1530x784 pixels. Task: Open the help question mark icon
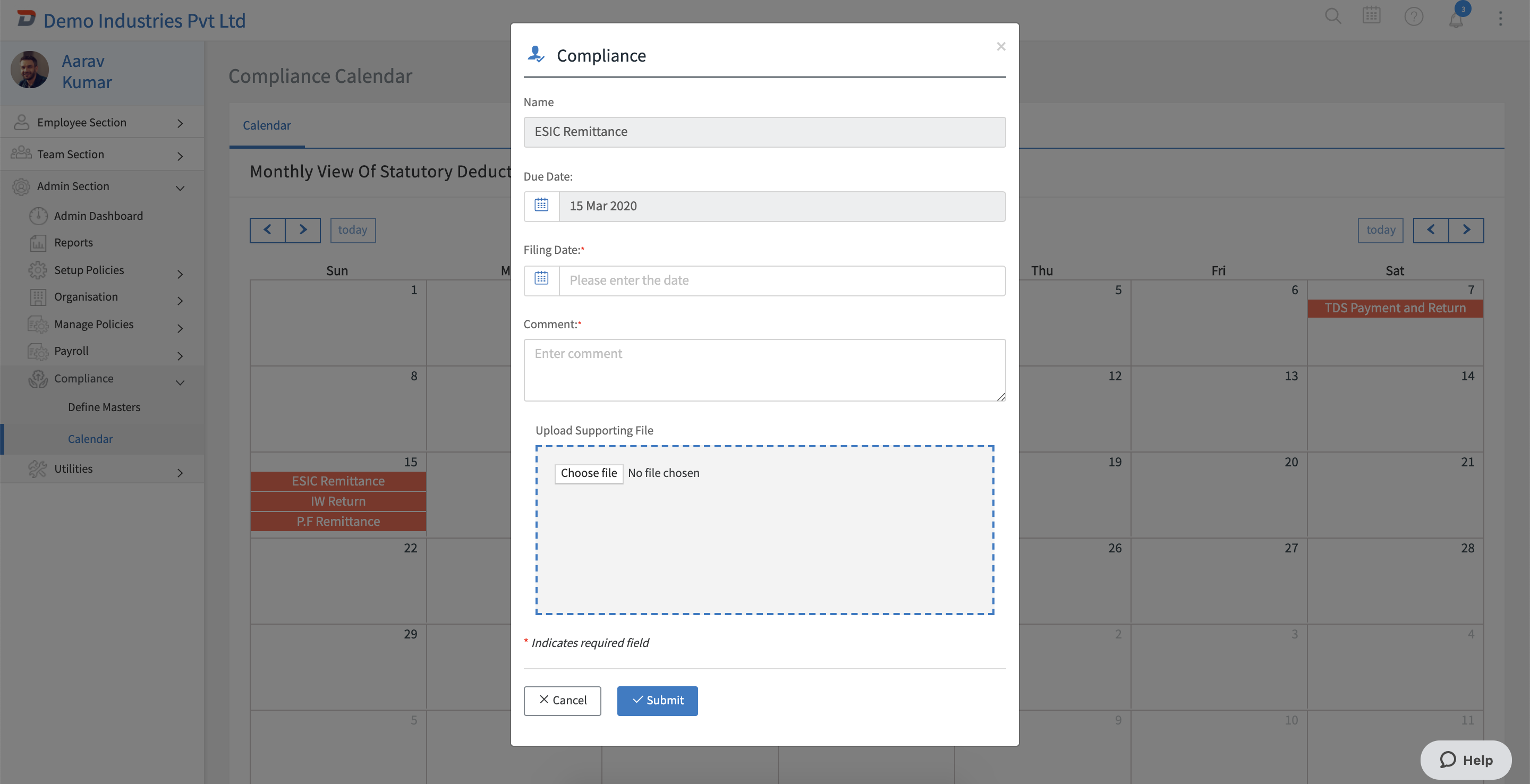[x=1414, y=16]
